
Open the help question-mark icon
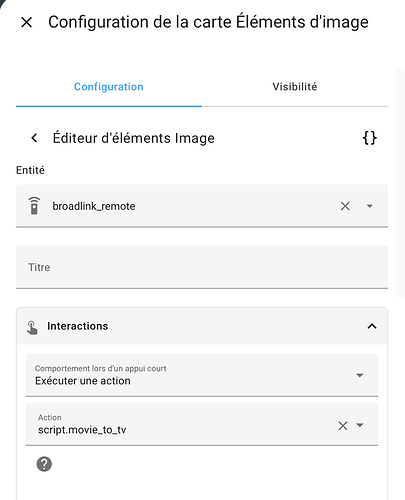click(44, 464)
